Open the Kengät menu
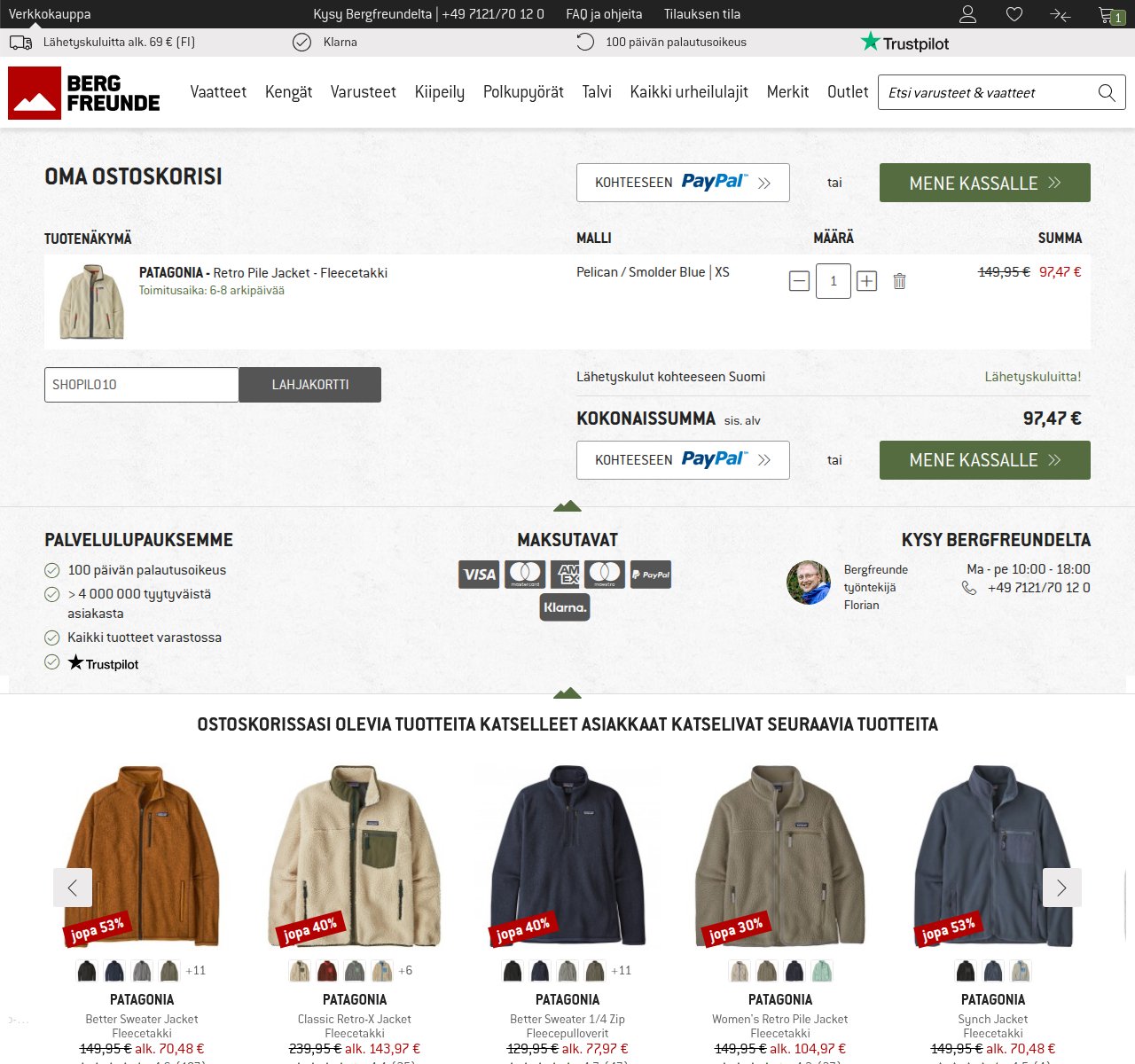This screenshot has width=1135, height=1064. [x=289, y=92]
